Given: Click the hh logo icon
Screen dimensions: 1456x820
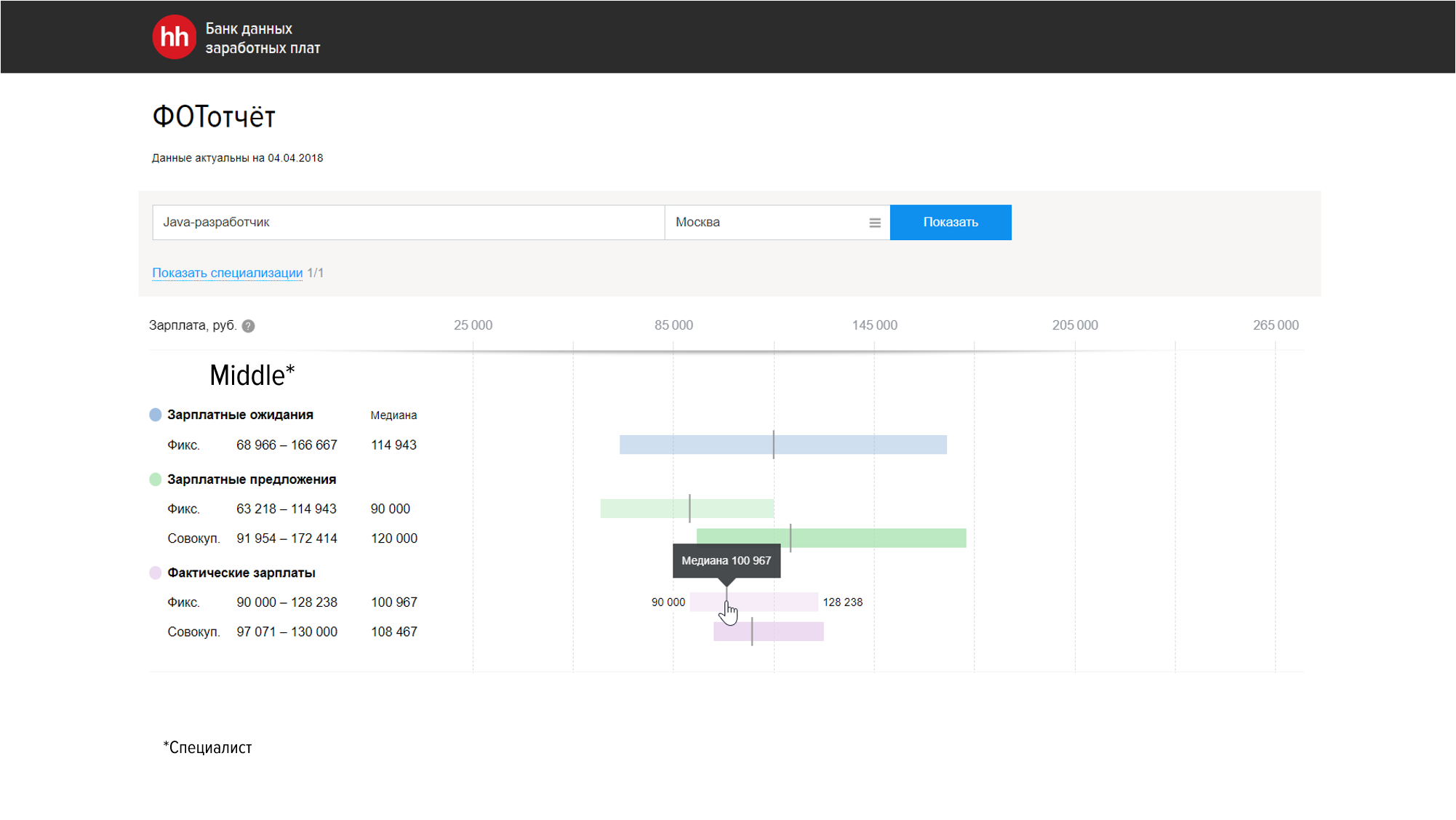Looking at the screenshot, I should [174, 37].
